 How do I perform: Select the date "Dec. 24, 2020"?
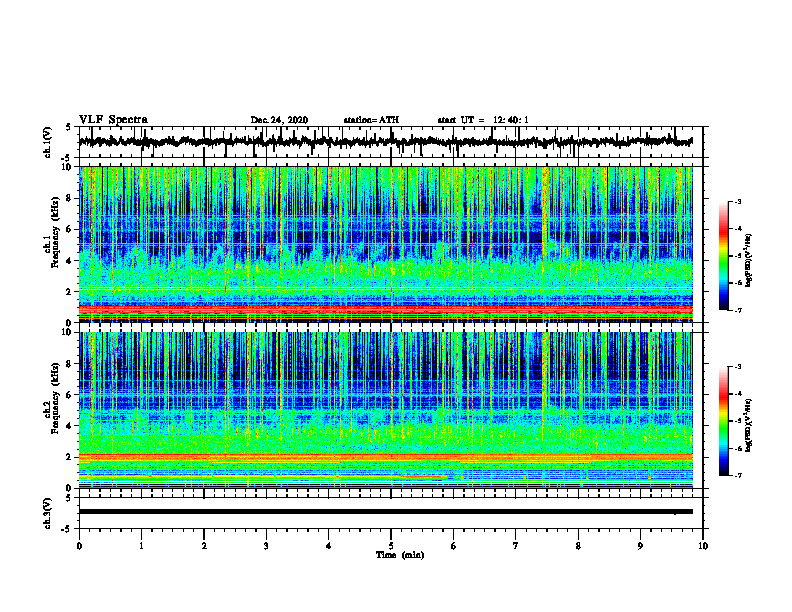[279, 120]
